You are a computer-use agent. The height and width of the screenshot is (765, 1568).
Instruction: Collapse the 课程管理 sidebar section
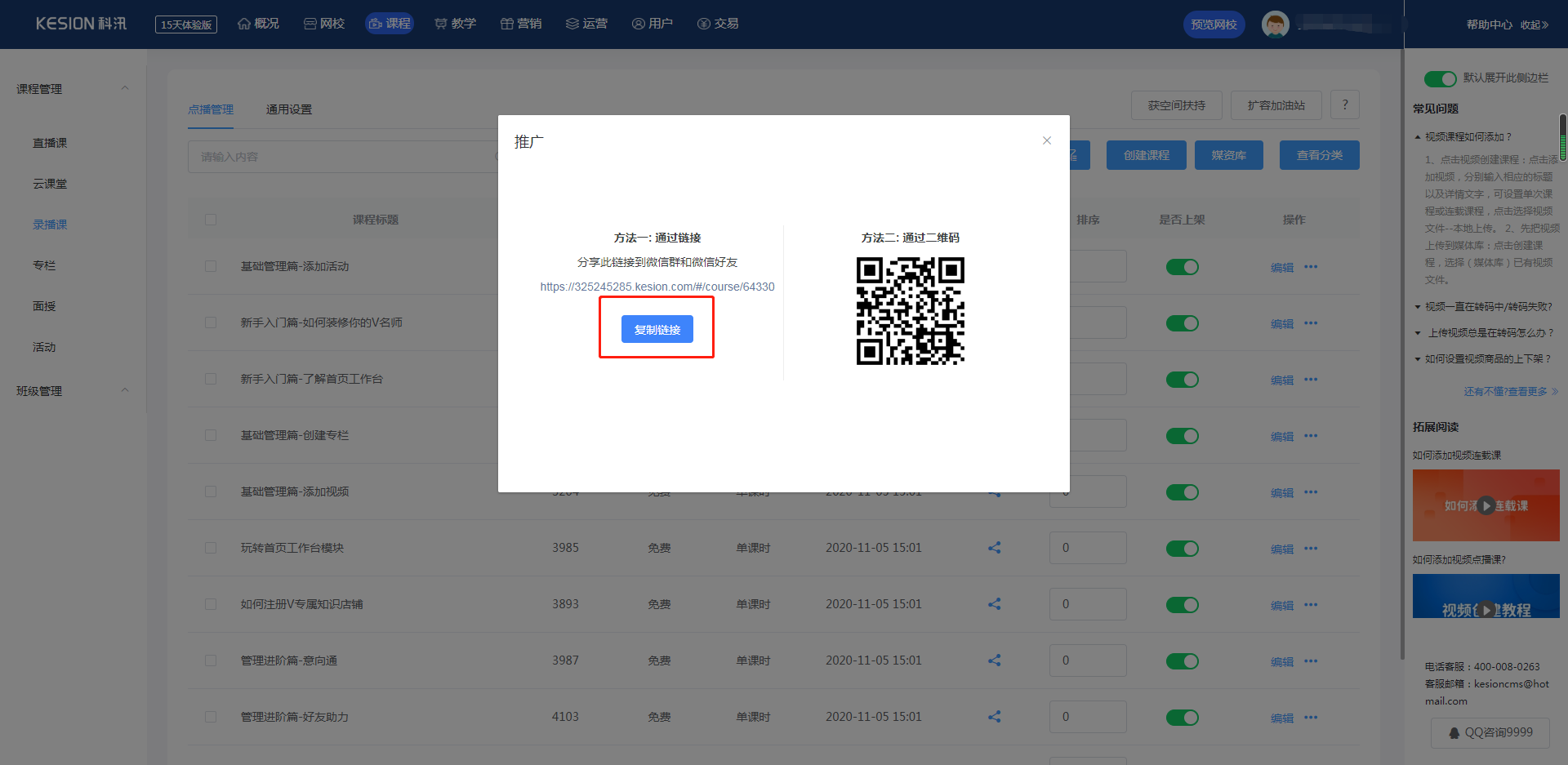(125, 88)
